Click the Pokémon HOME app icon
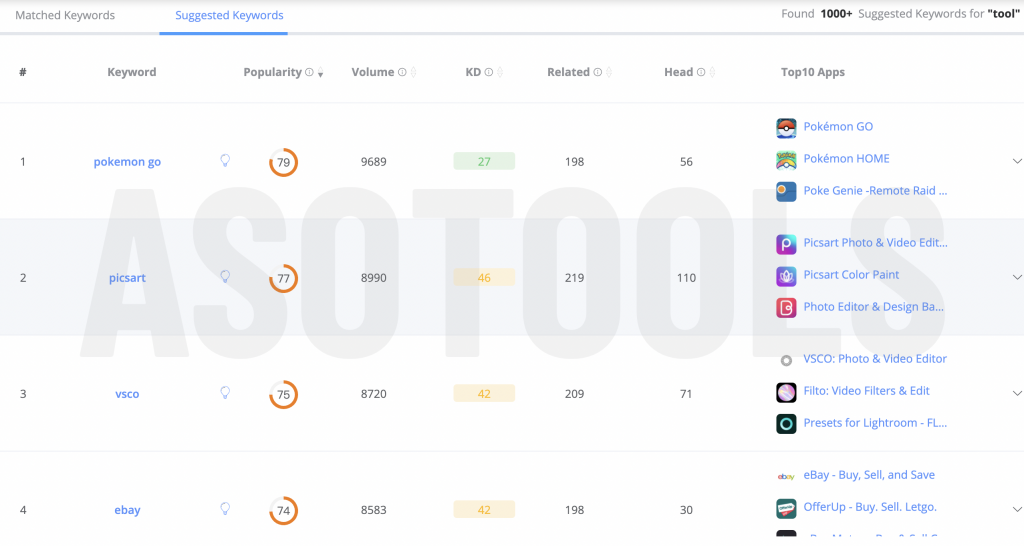1024x546 pixels. coord(786,160)
